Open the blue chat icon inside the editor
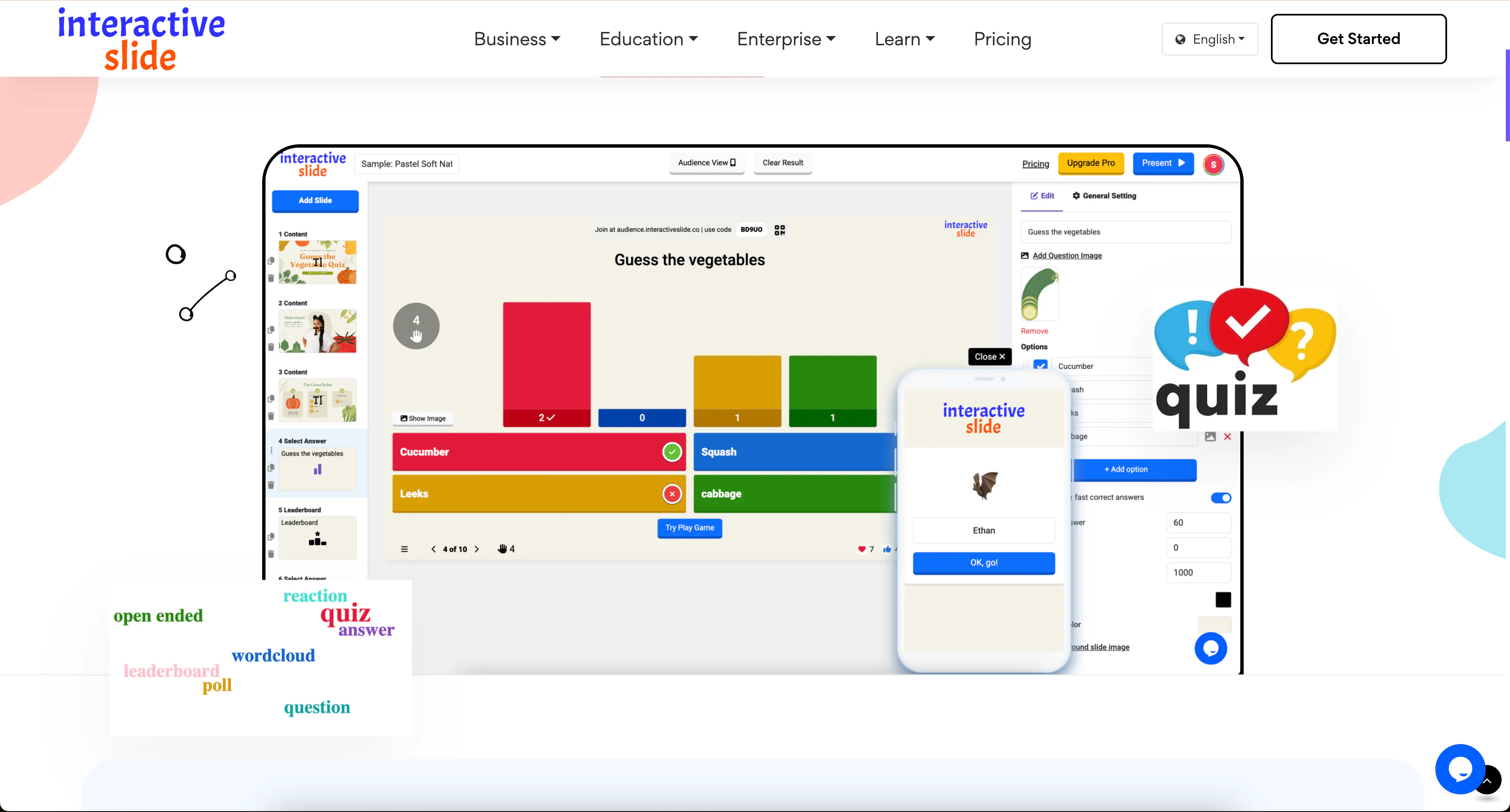This screenshot has width=1510, height=812. click(1211, 648)
